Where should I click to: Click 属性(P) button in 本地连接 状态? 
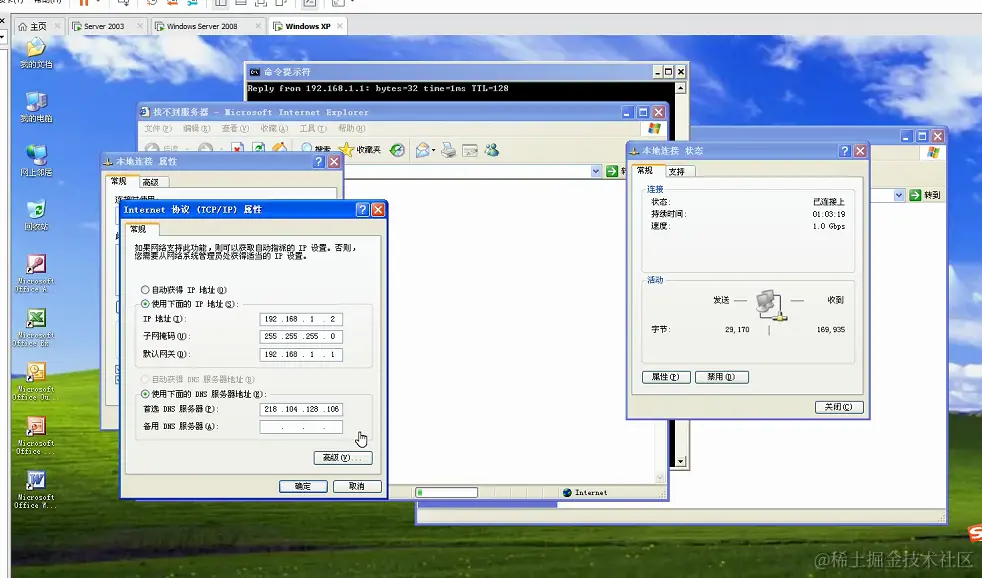click(666, 377)
